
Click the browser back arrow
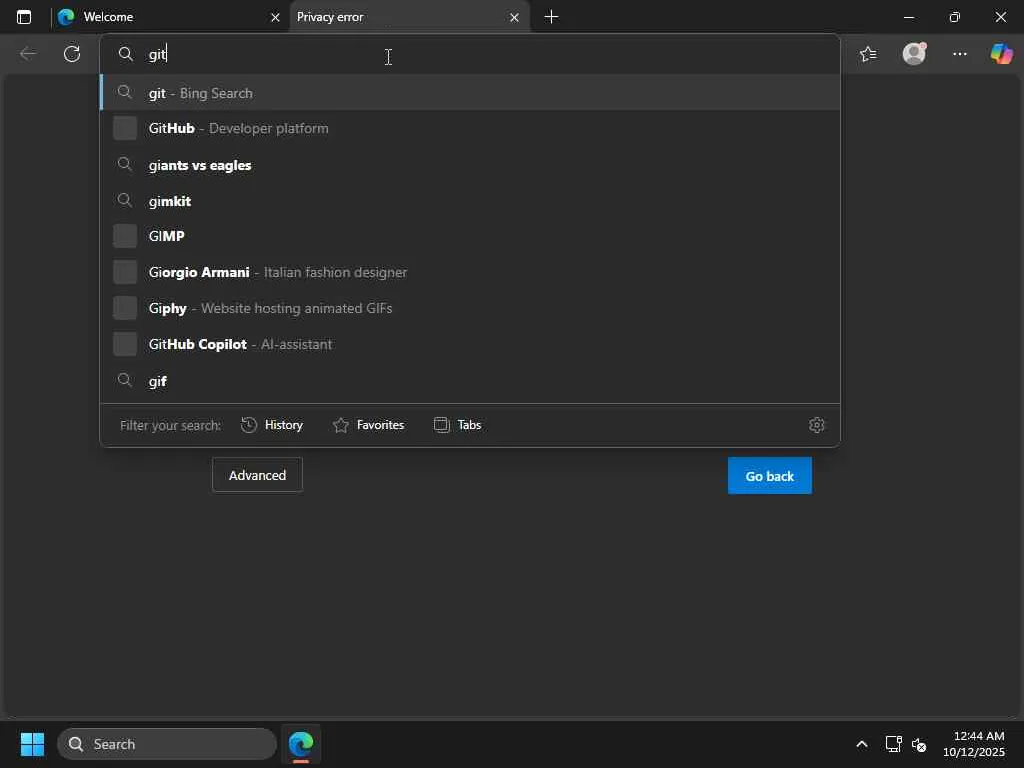tap(28, 54)
